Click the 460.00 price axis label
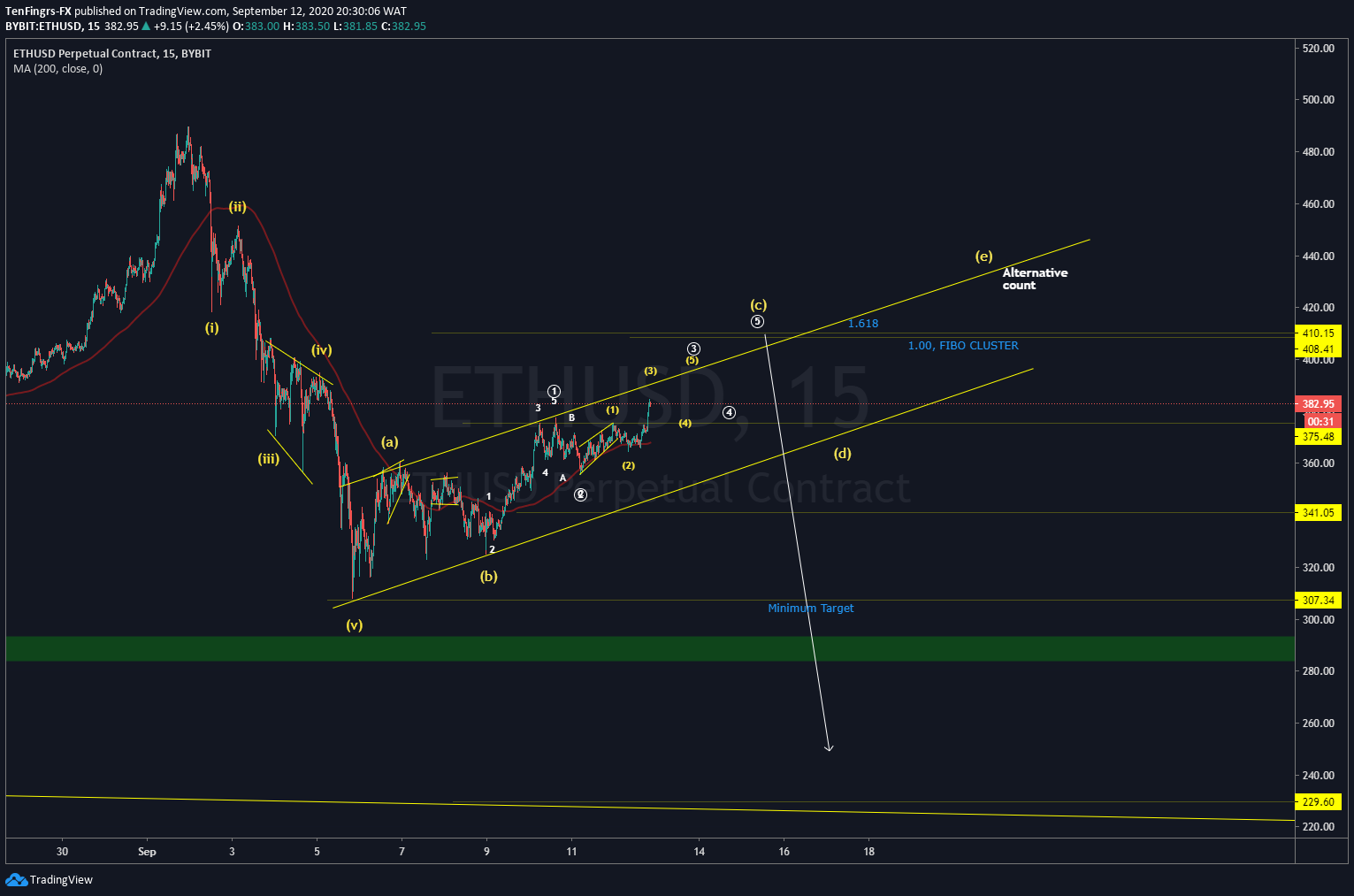Viewport: 1354px width, 896px height. [1318, 204]
